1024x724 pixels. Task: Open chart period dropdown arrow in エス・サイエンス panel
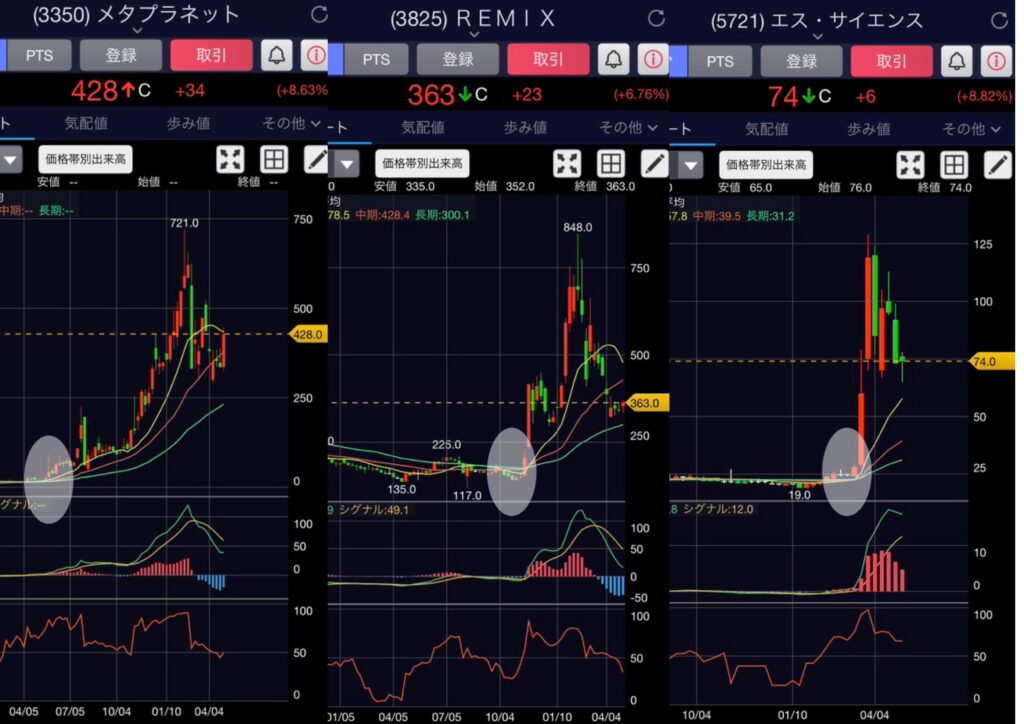pyautogui.click(x=691, y=166)
